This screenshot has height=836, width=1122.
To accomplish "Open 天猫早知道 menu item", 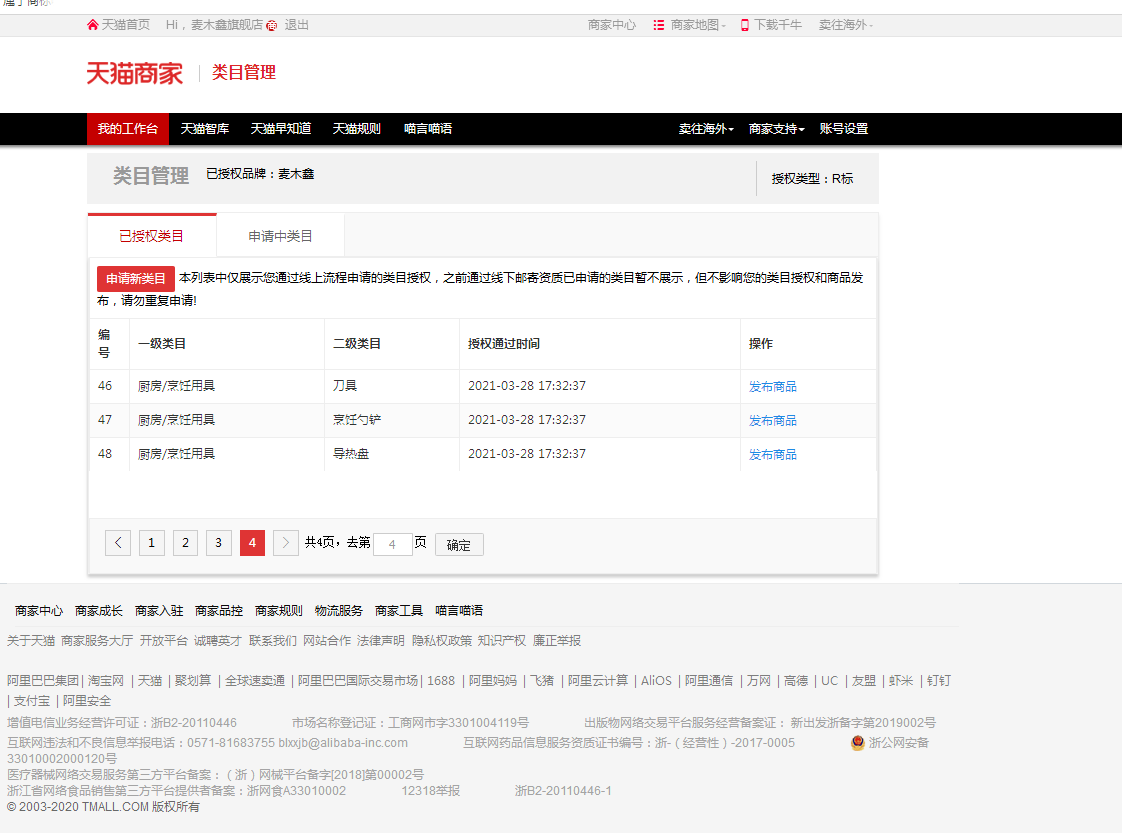I will [x=280, y=129].
